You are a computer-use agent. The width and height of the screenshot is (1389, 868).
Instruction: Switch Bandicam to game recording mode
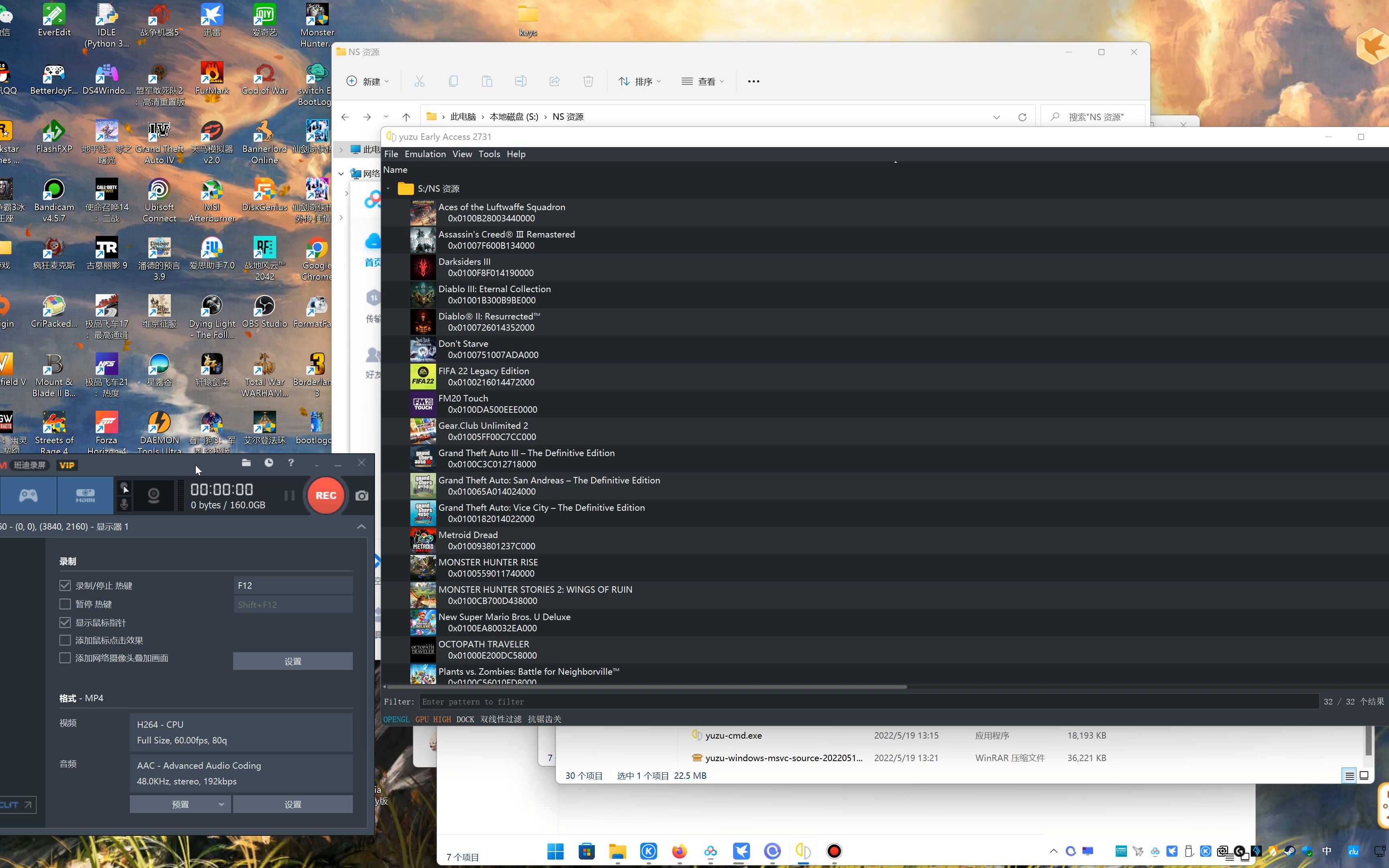[x=28, y=495]
